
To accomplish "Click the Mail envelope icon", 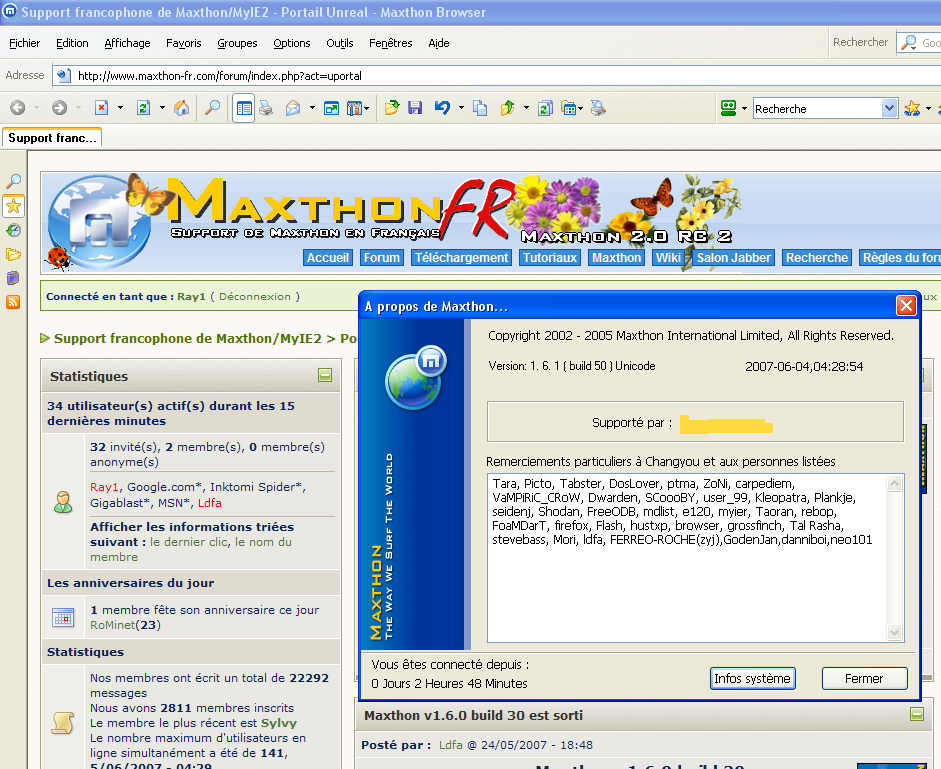I will pyautogui.click(x=293, y=108).
